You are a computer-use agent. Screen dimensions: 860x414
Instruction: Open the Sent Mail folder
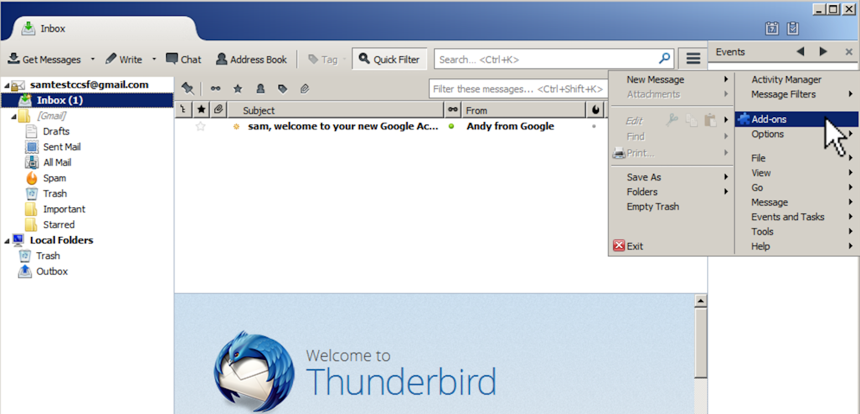[61, 147]
